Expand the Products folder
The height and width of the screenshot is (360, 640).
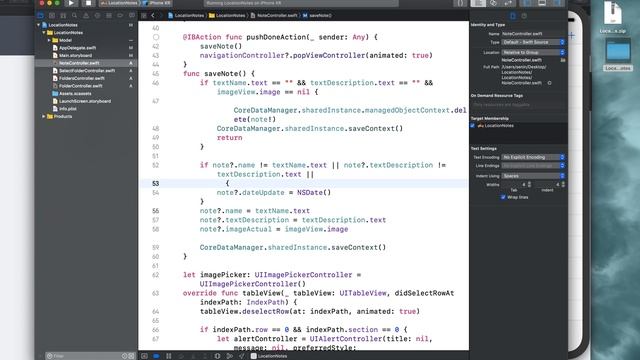pos(44,116)
